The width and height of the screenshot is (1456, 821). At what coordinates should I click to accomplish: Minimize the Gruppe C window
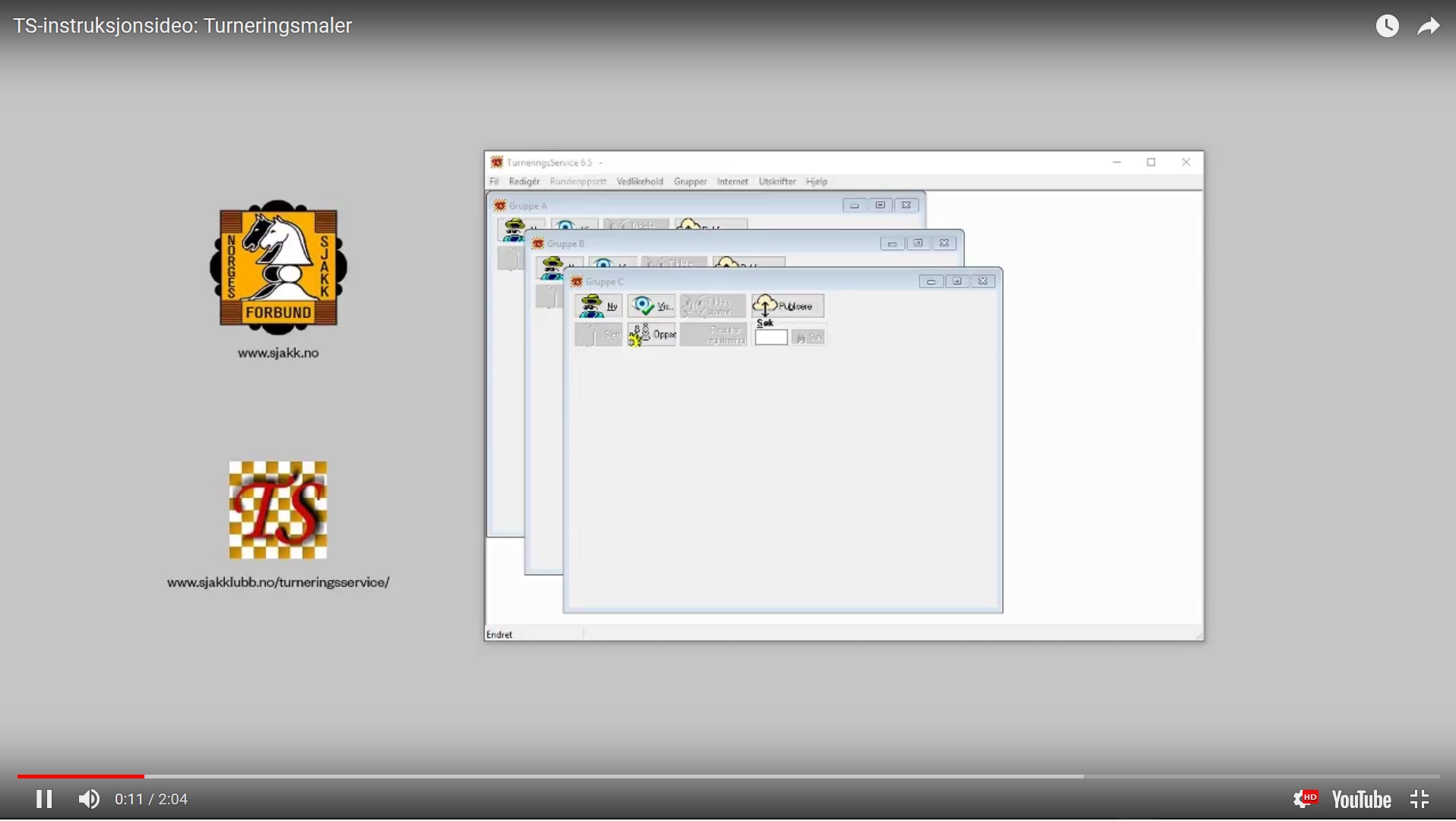coord(931,281)
